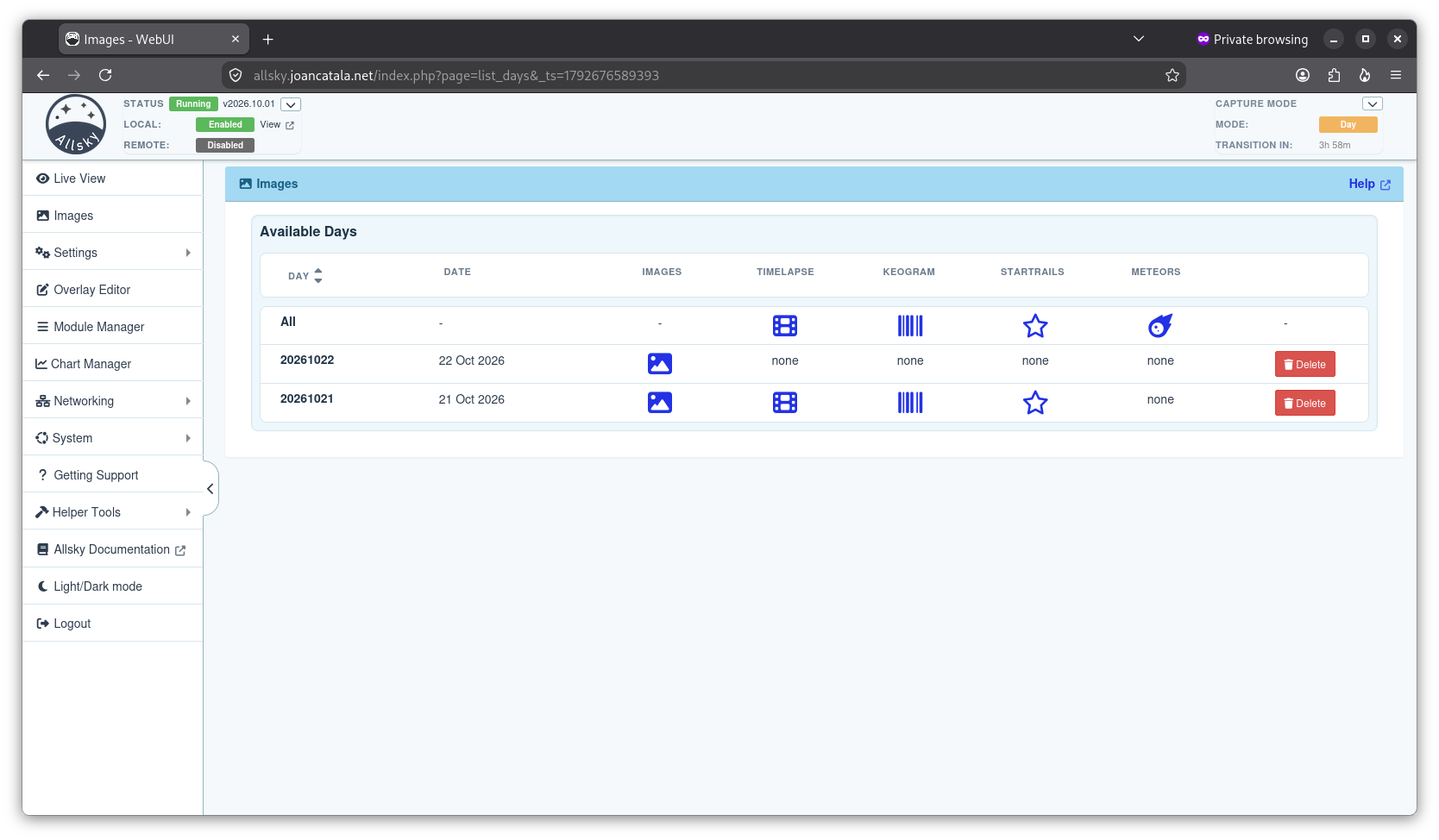Image resolution: width=1439 pixels, height=840 pixels.
Task: Open the Help link
Action: coord(1369,184)
